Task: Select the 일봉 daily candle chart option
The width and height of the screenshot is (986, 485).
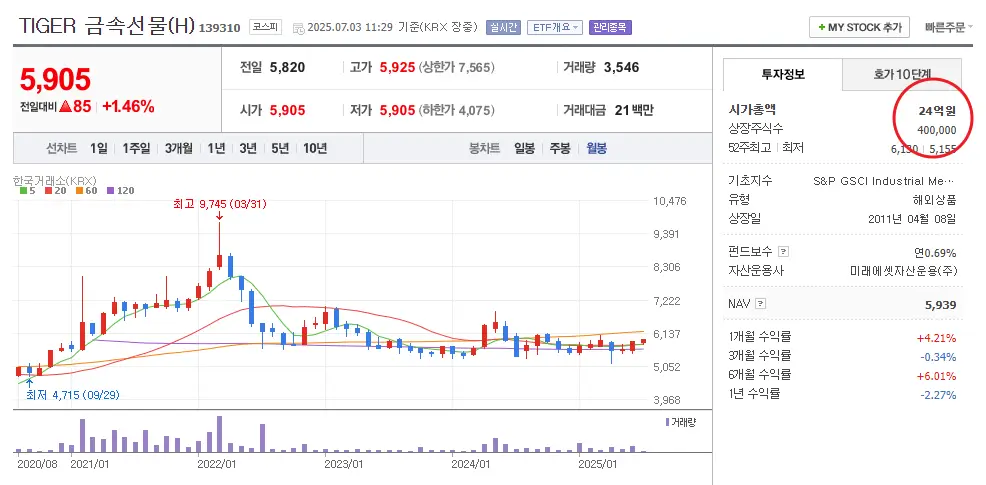Action: click(524, 148)
